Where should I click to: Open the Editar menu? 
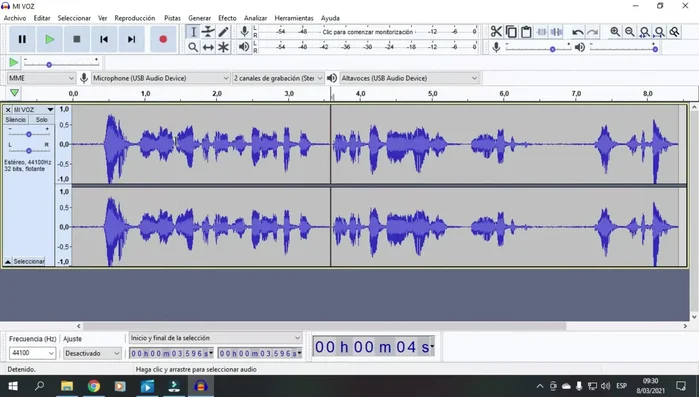pyautogui.click(x=42, y=18)
